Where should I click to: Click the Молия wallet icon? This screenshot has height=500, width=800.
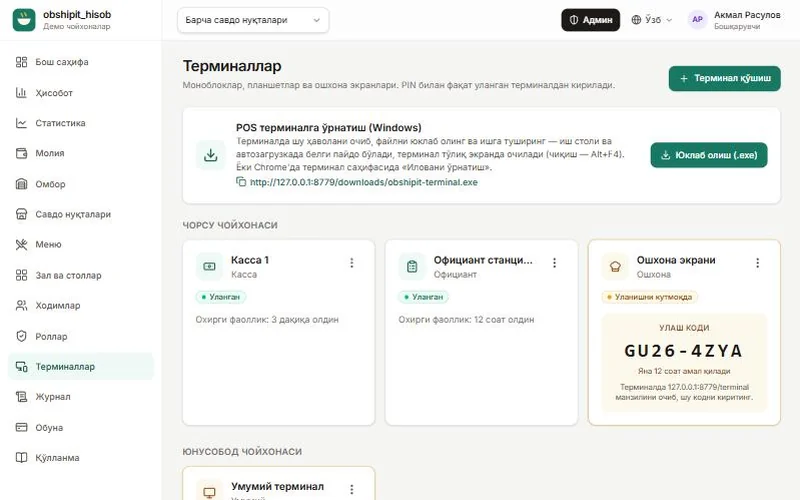coord(21,153)
